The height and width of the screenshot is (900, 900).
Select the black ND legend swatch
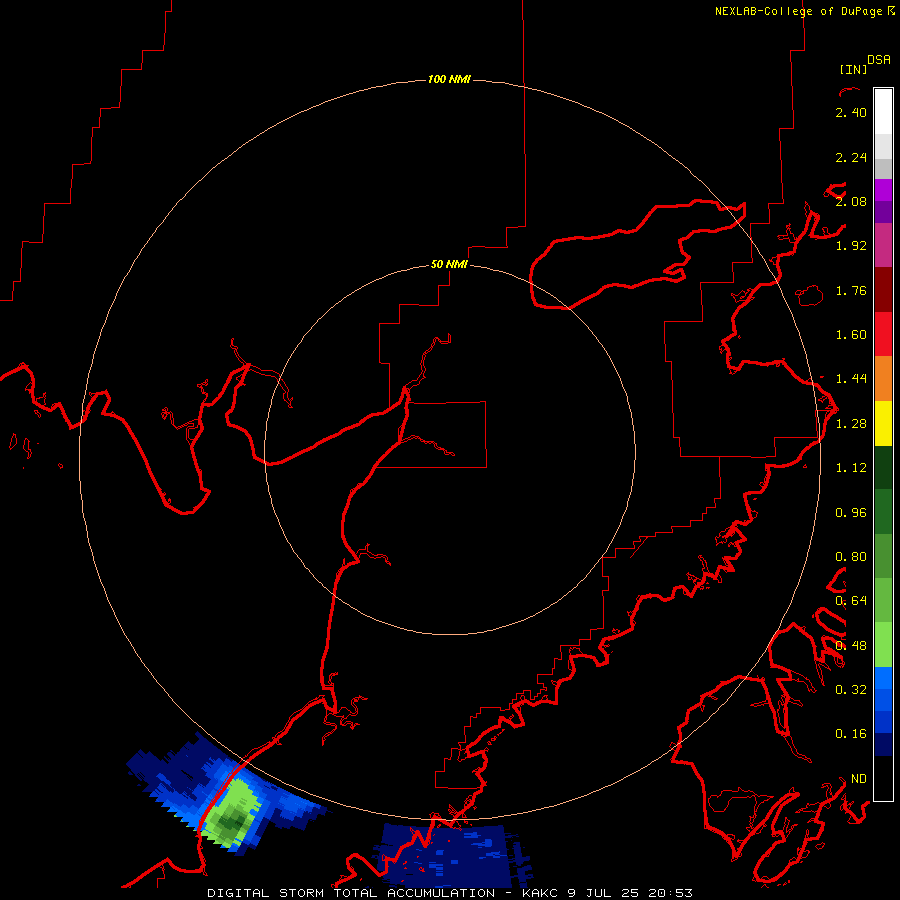click(883, 778)
